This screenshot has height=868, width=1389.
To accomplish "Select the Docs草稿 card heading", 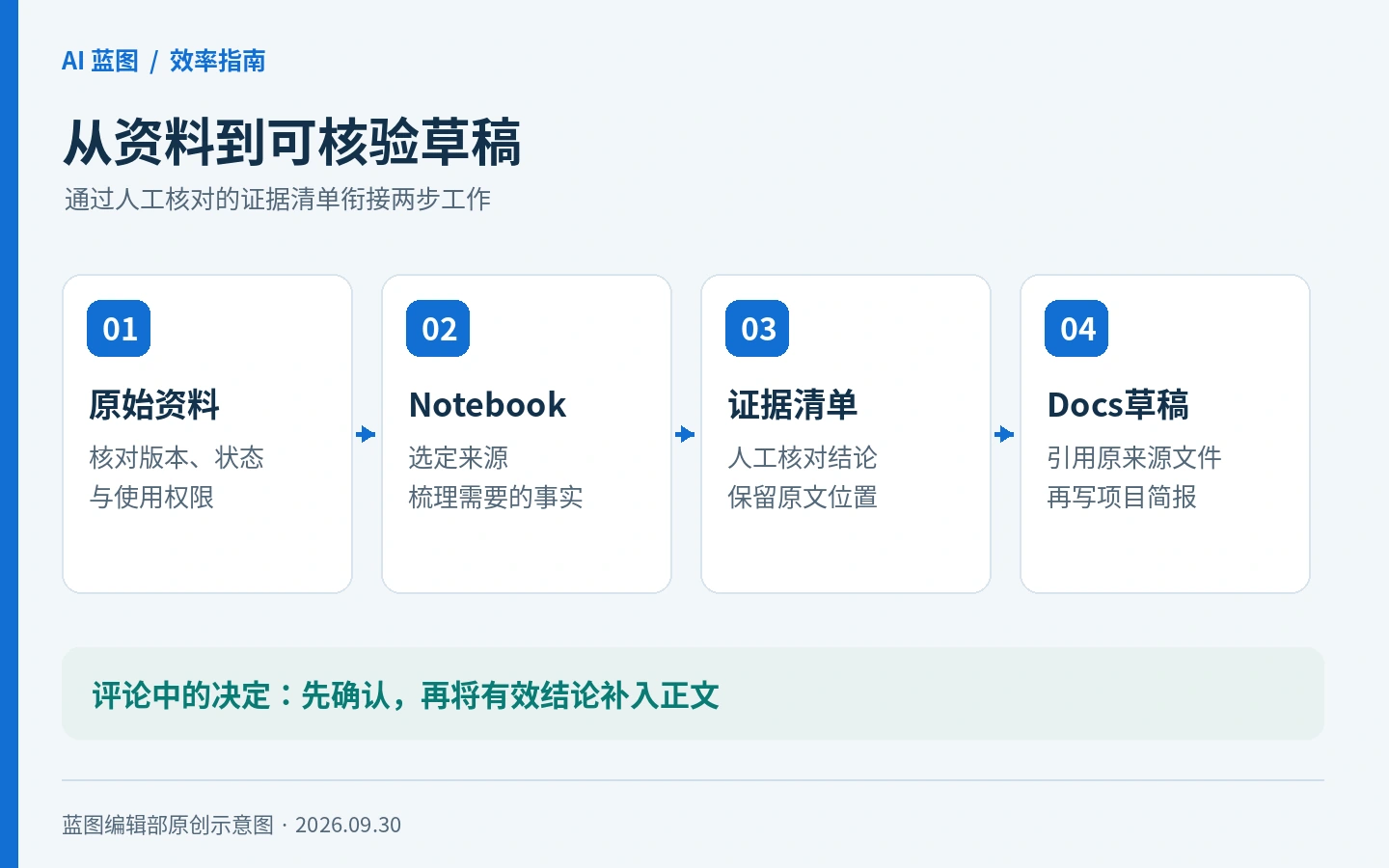I will pyautogui.click(x=1118, y=405).
